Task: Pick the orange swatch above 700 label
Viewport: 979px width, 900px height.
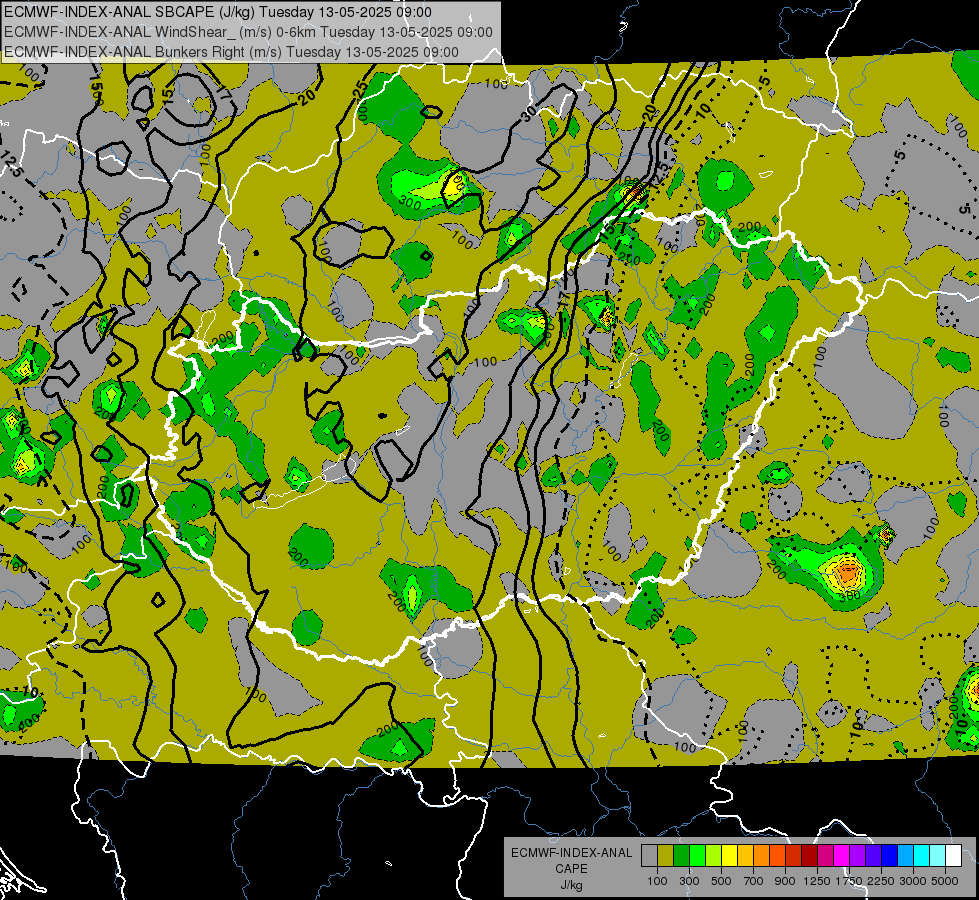Action: pos(762,856)
